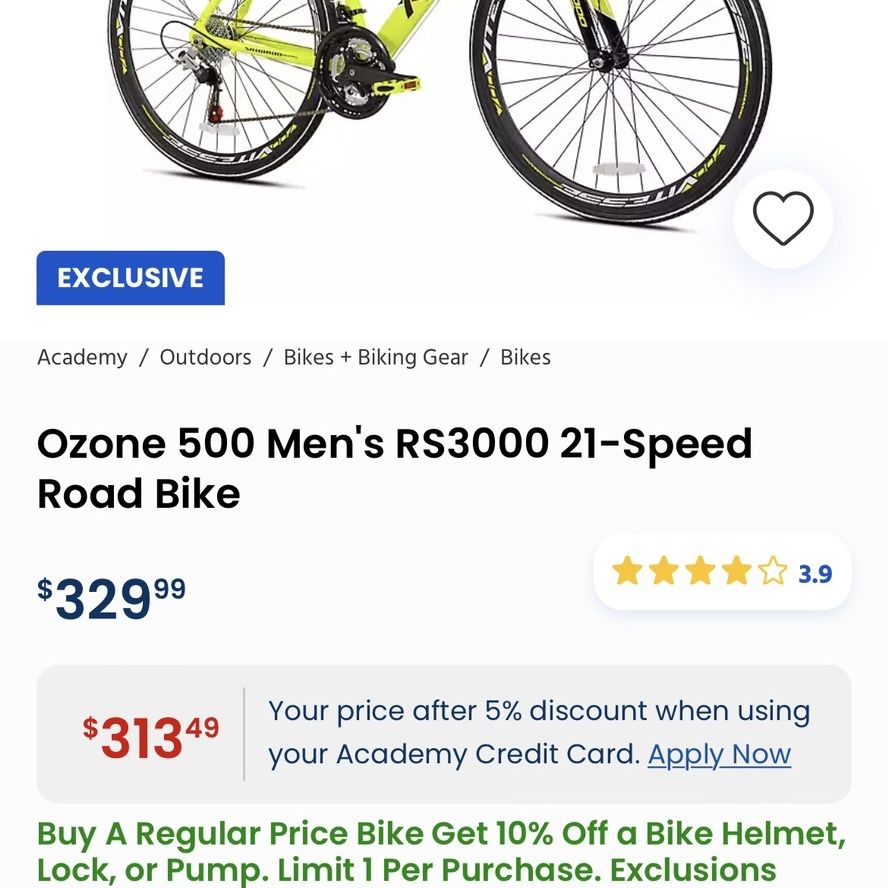Viewport: 888px width, 888px height.
Task: Click the Apply Now link
Action: tap(719, 754)
